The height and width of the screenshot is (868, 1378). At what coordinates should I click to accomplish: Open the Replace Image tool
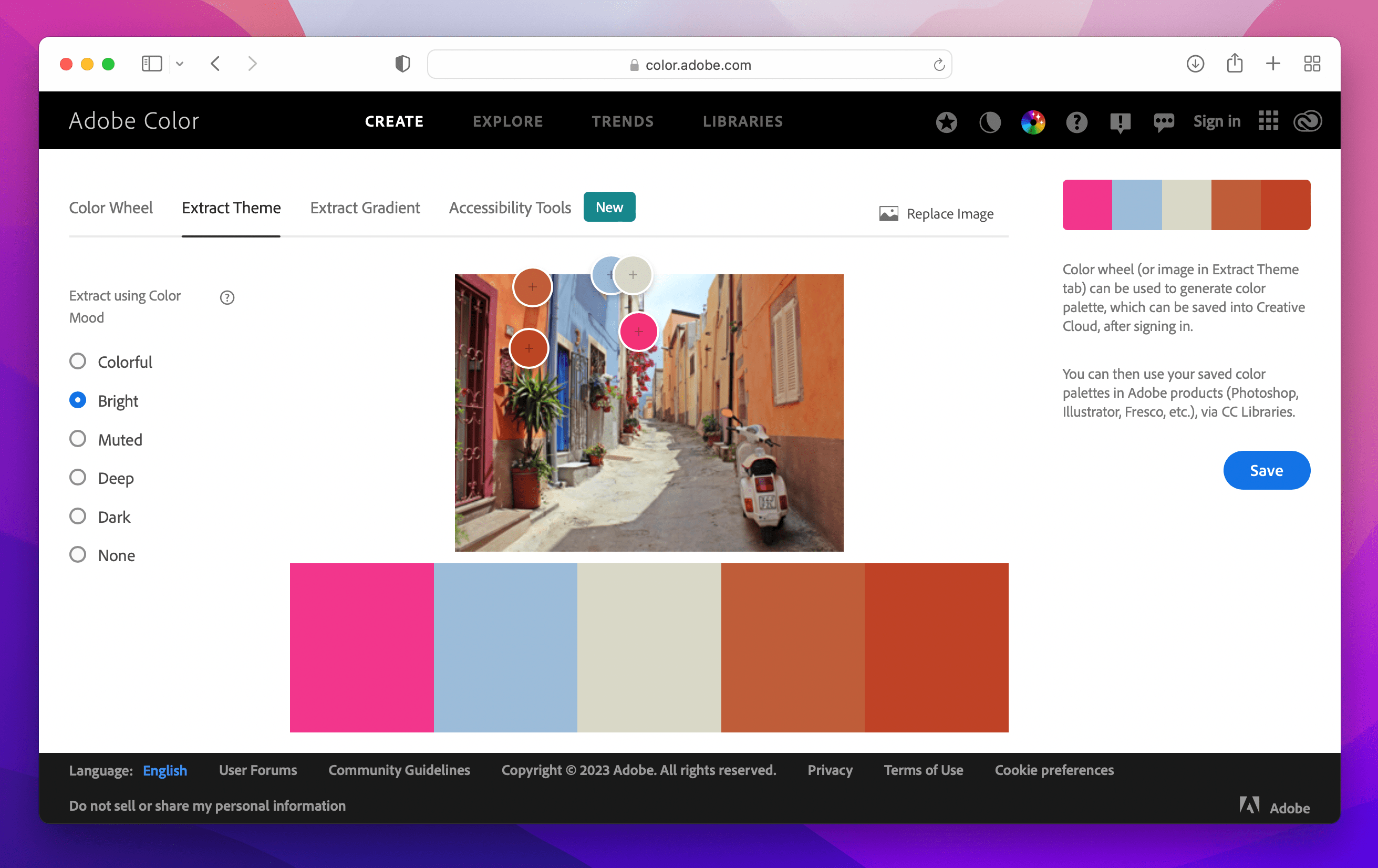[937, 213]
